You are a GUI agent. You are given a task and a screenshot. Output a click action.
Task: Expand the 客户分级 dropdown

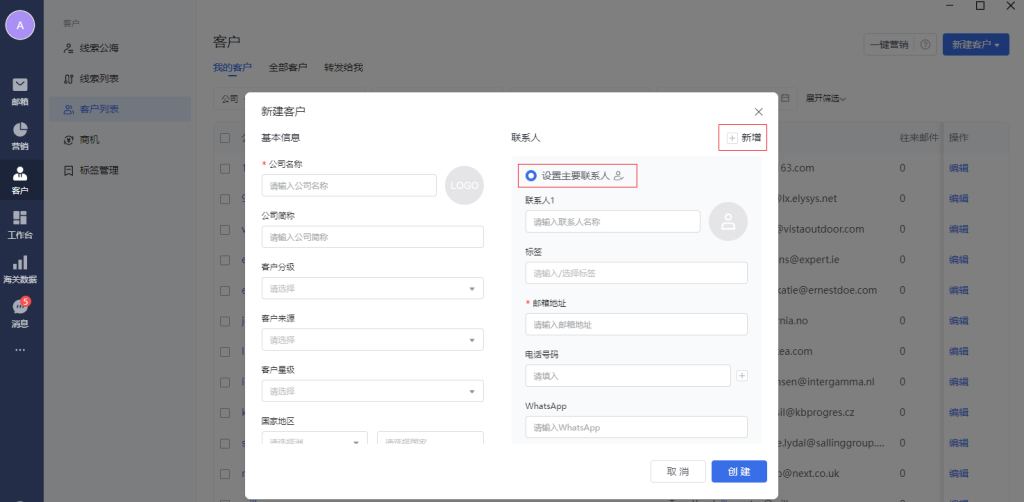(372, 288)
